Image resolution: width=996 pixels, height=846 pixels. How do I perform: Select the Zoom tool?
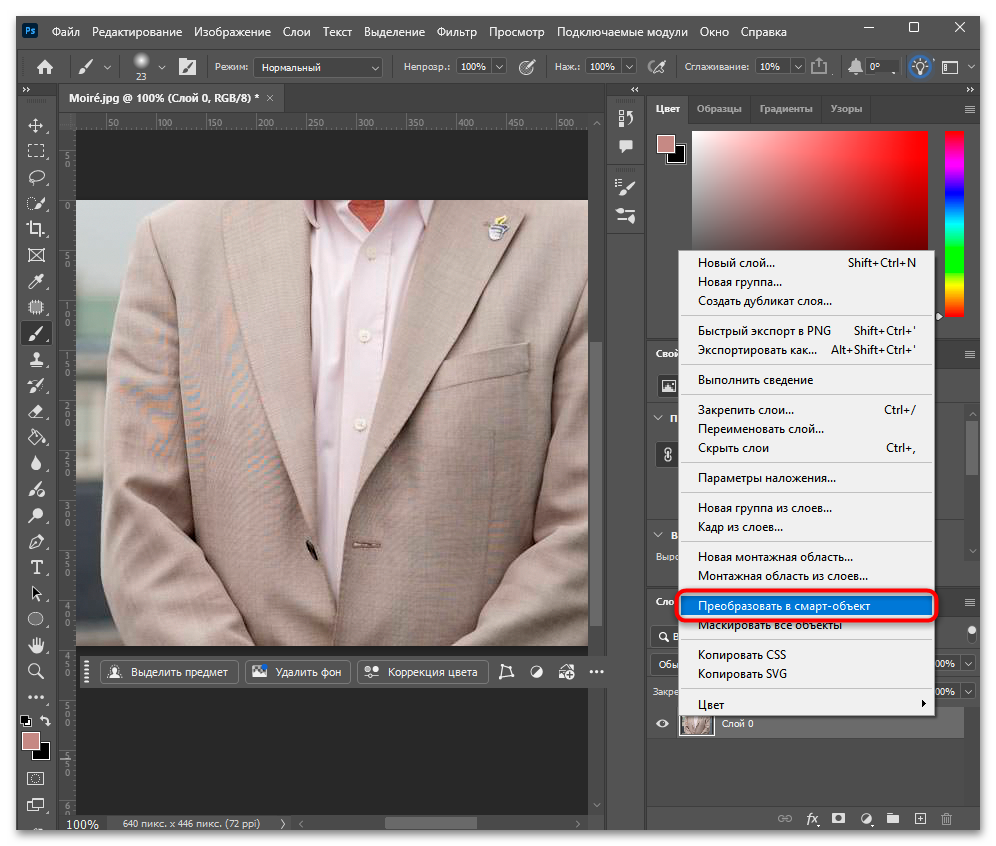click(x=36, y=671)
